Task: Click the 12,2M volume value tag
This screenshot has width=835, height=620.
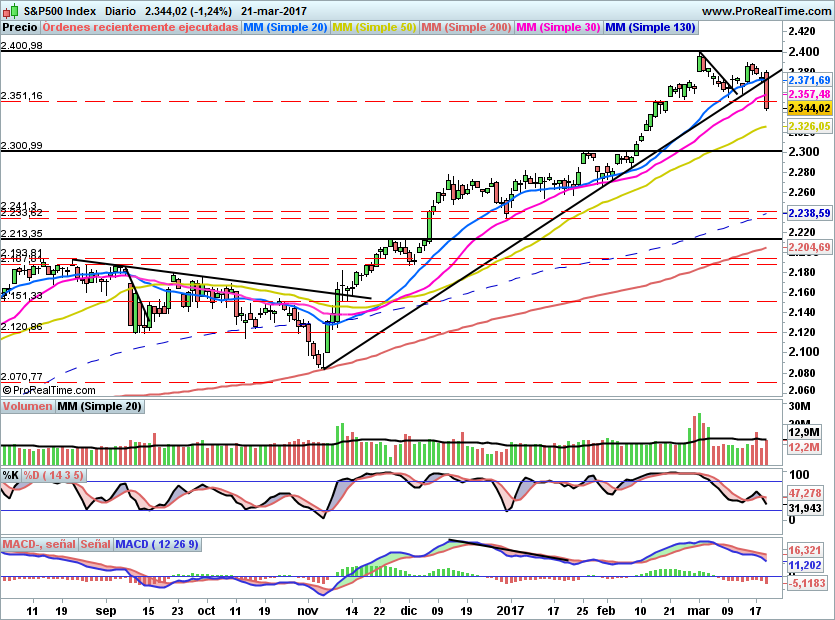Action: pos(804,447)
